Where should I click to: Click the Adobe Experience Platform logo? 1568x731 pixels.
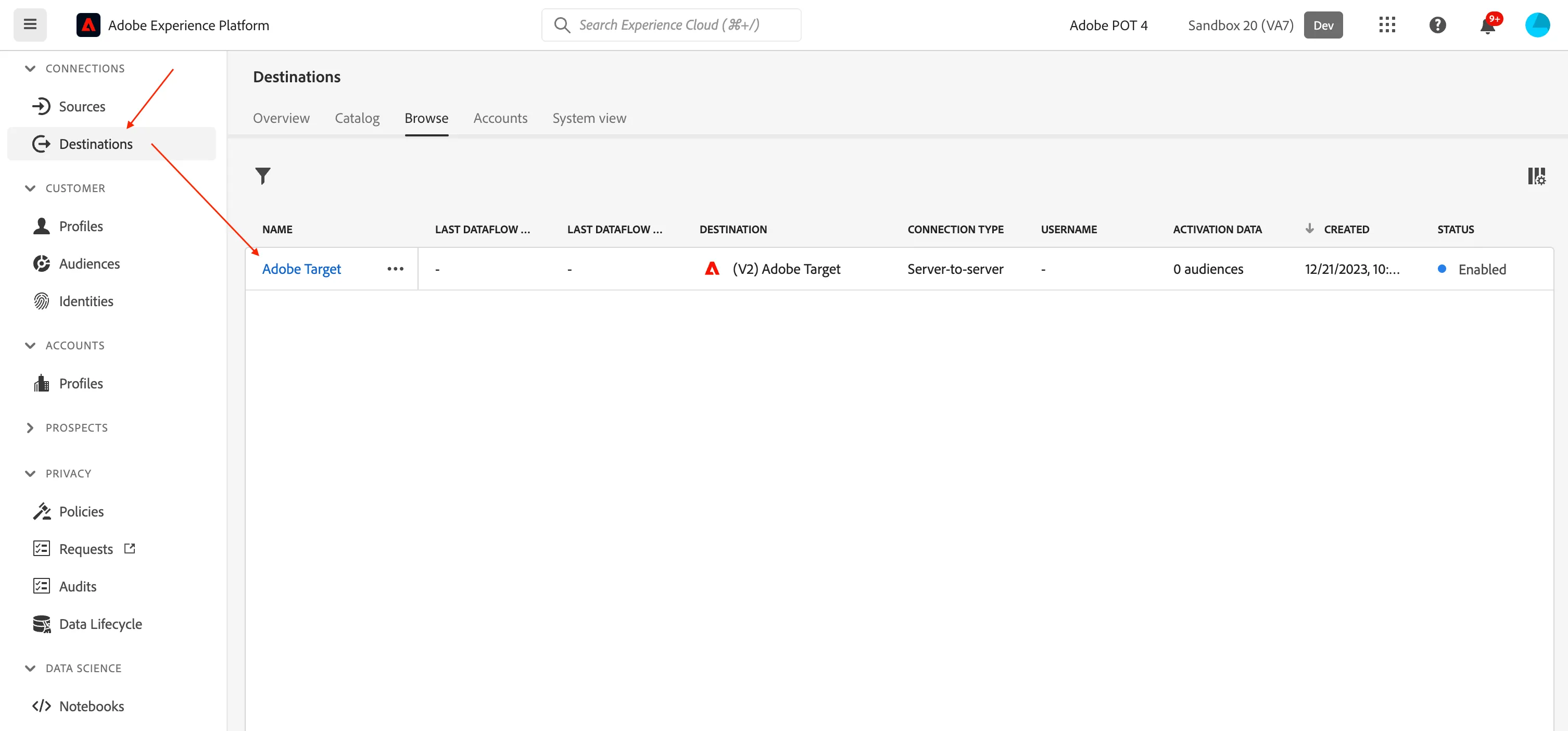[88, 25]
